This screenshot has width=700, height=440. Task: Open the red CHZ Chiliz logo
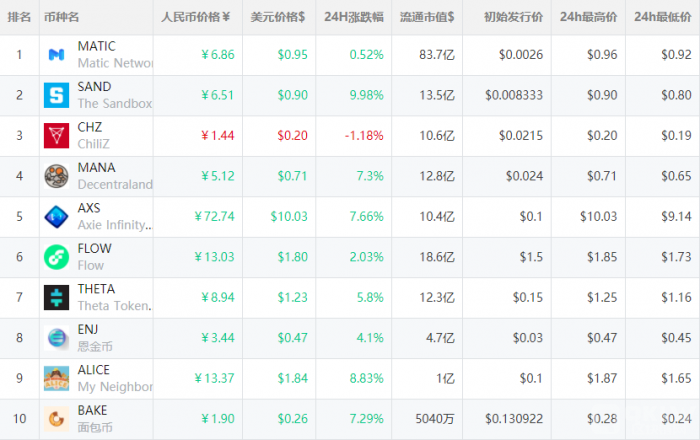pos(56,136)
